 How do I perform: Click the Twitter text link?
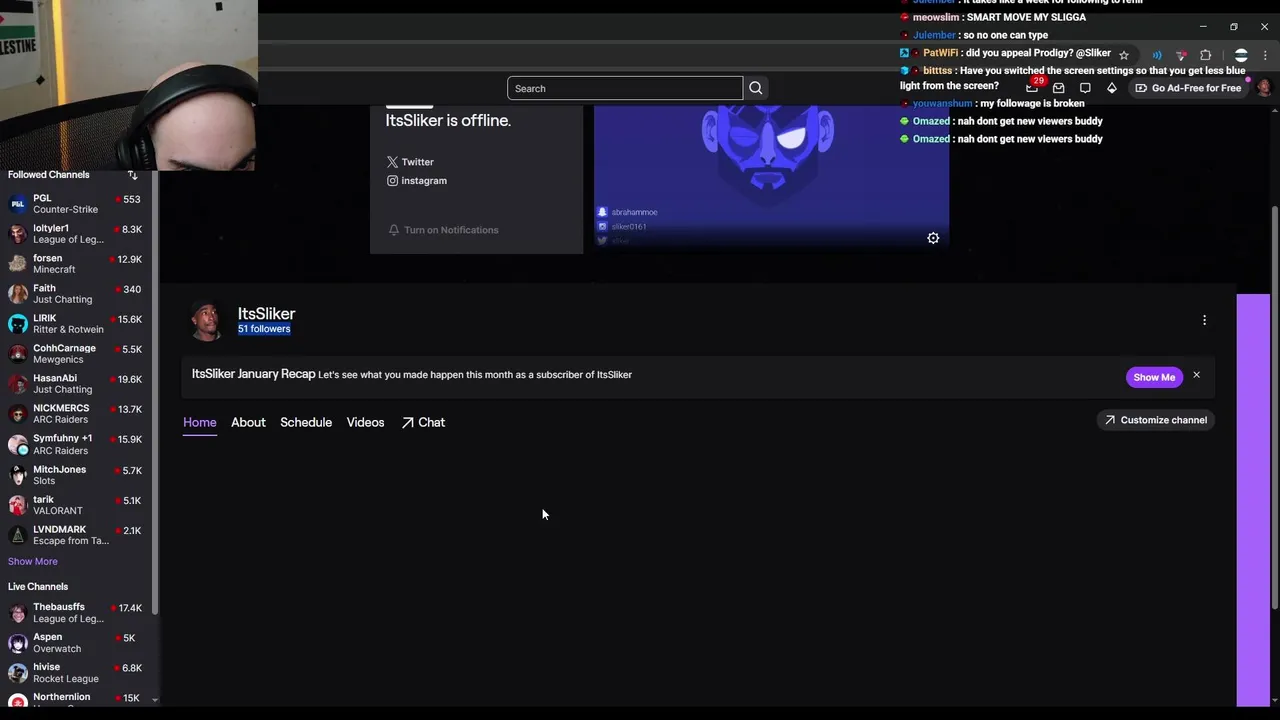[x=418, y=162]
